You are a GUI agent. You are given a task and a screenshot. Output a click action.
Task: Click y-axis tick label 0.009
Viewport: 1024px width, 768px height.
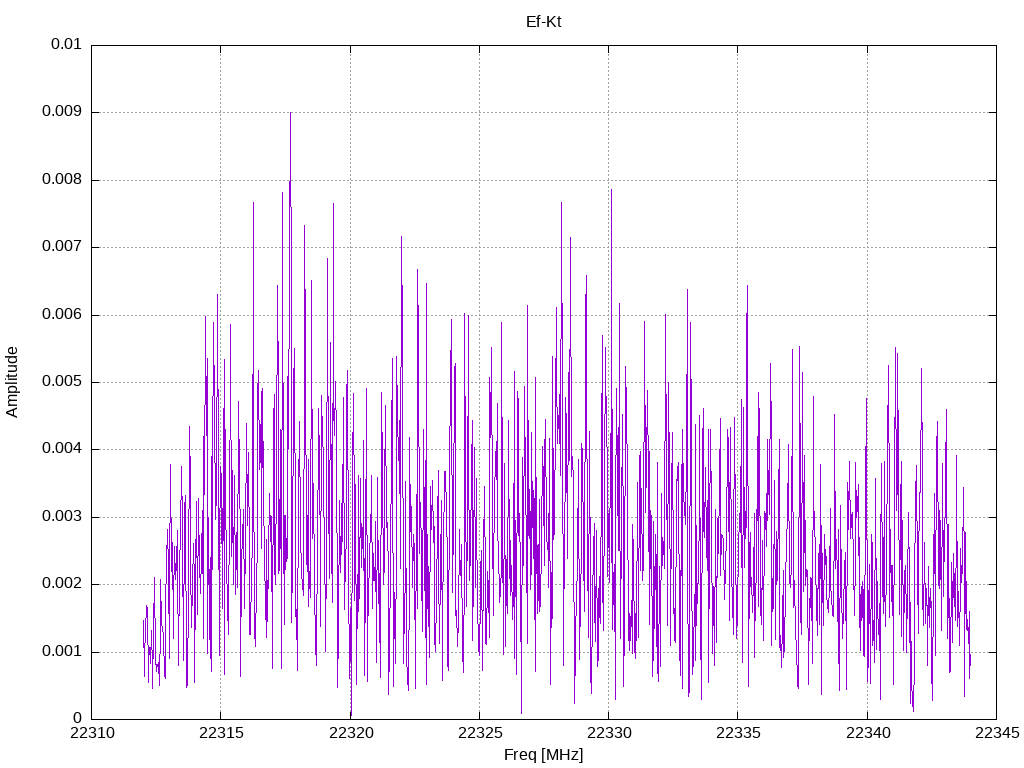62,112
